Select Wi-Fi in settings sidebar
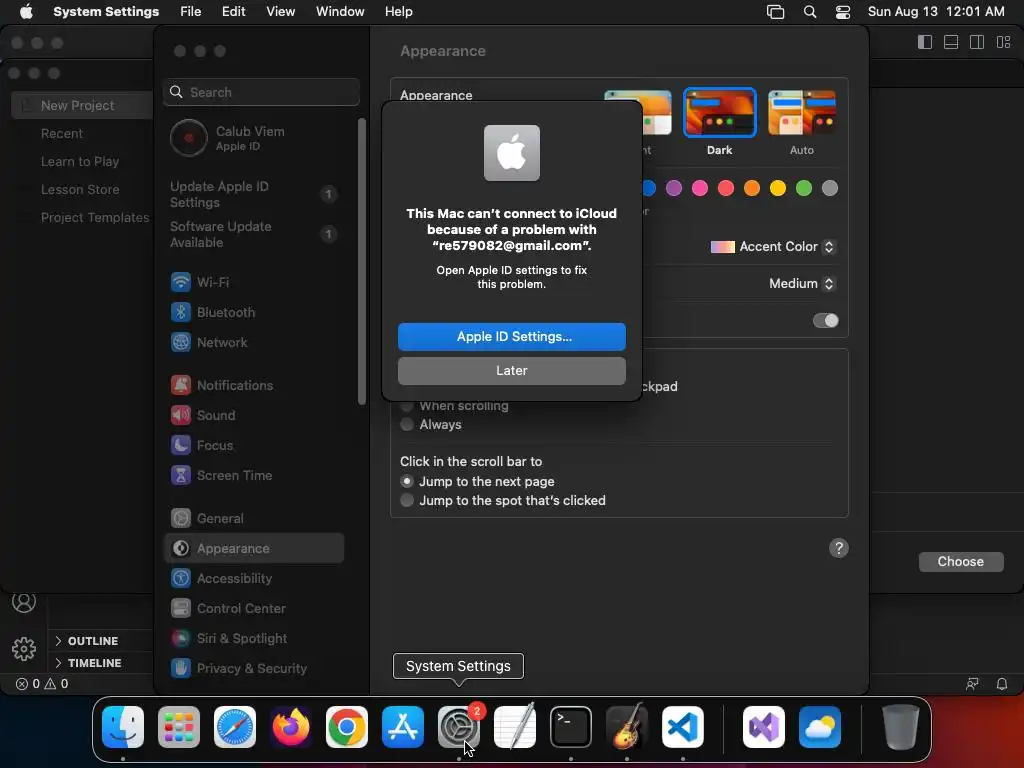 tap(255, 282)
